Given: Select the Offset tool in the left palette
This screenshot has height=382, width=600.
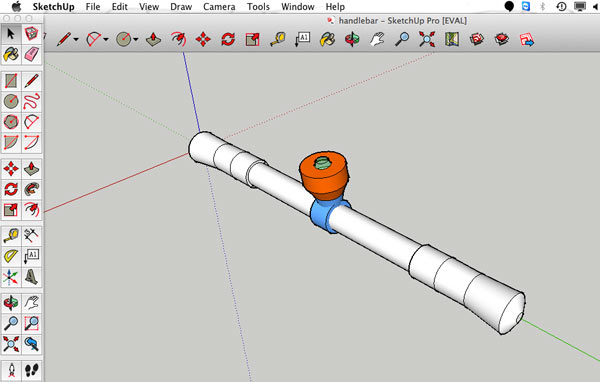Looking at the screenshot, I should [x=31, y=209].
